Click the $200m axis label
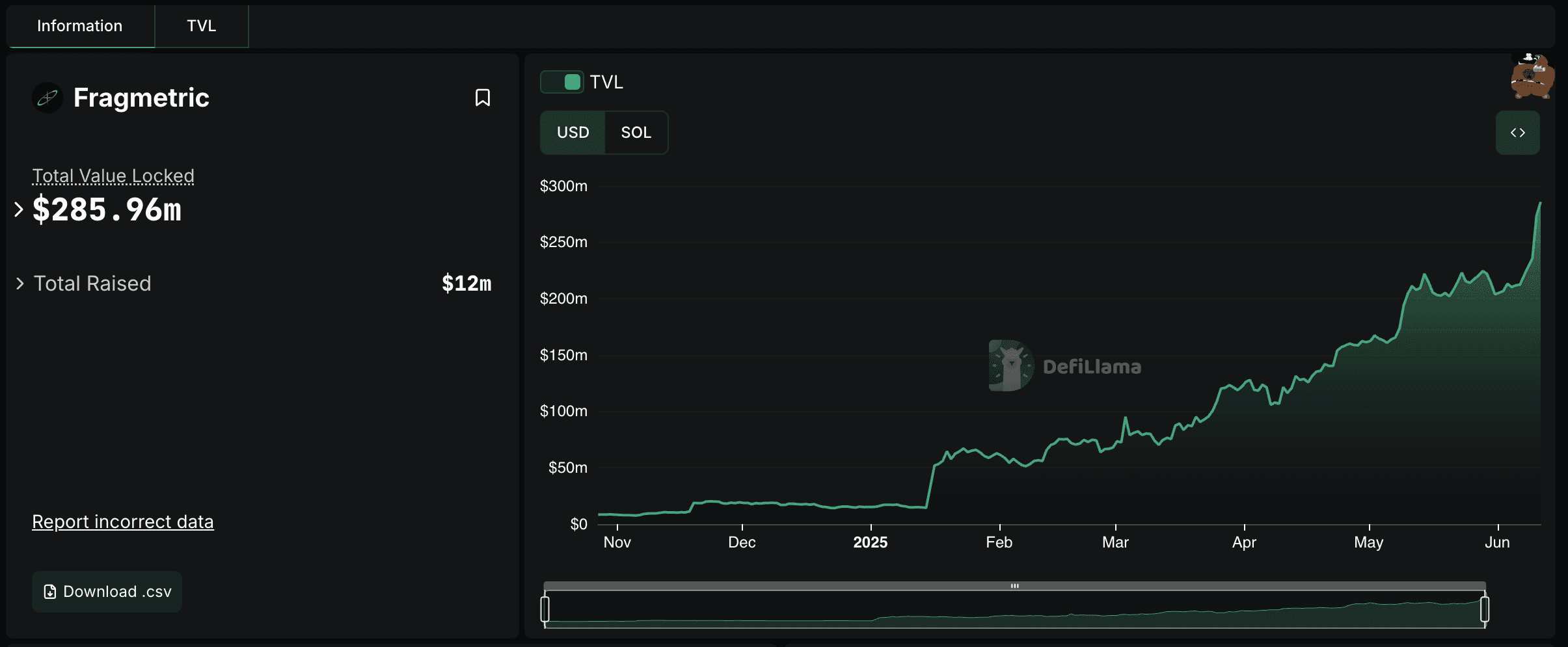Image resolution: width=1568 pixels, height=647 pixels. pos(563,298)
